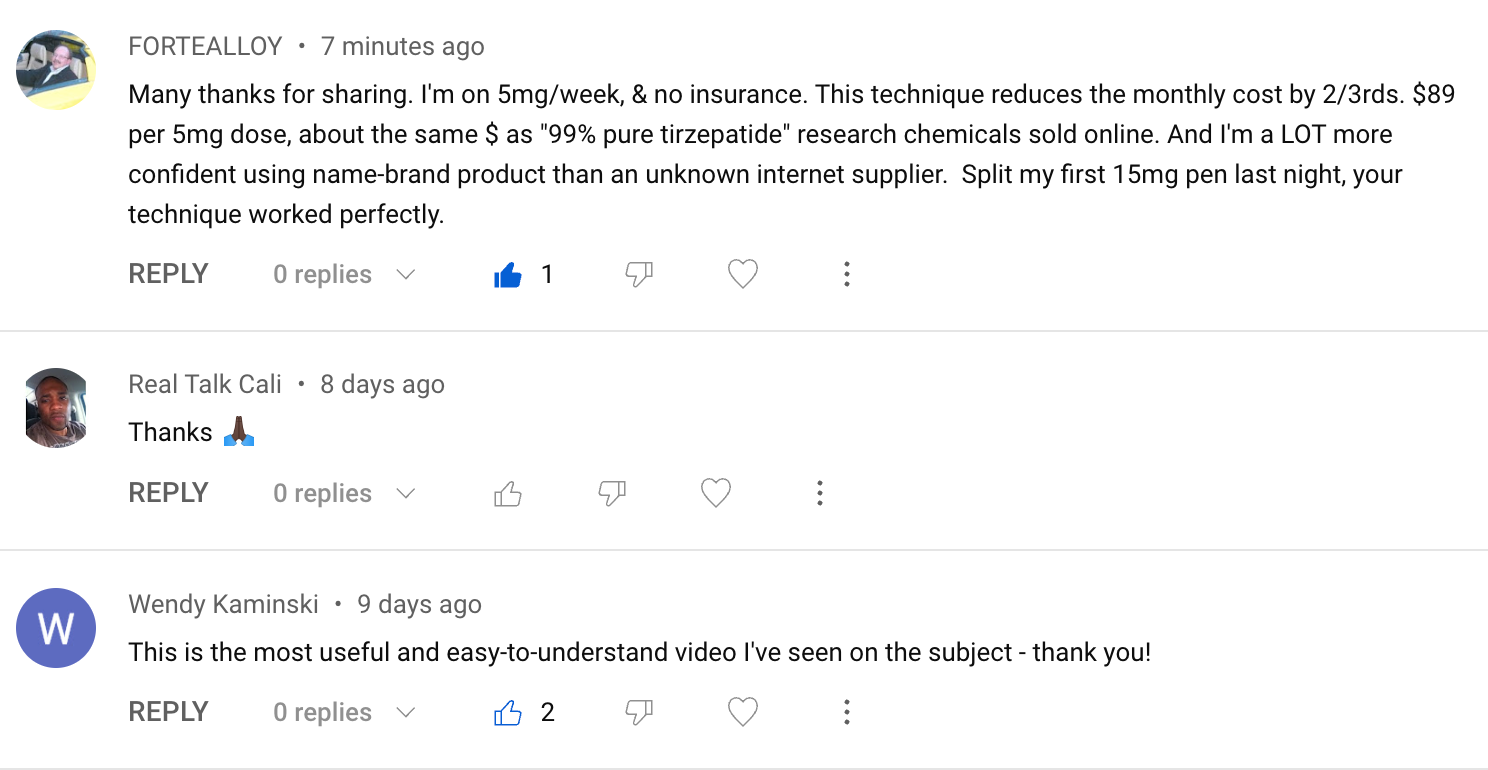1488x770 pixels.
Task: Heart Wendy Kaminski's comment
Action: (x=743, y=712)
